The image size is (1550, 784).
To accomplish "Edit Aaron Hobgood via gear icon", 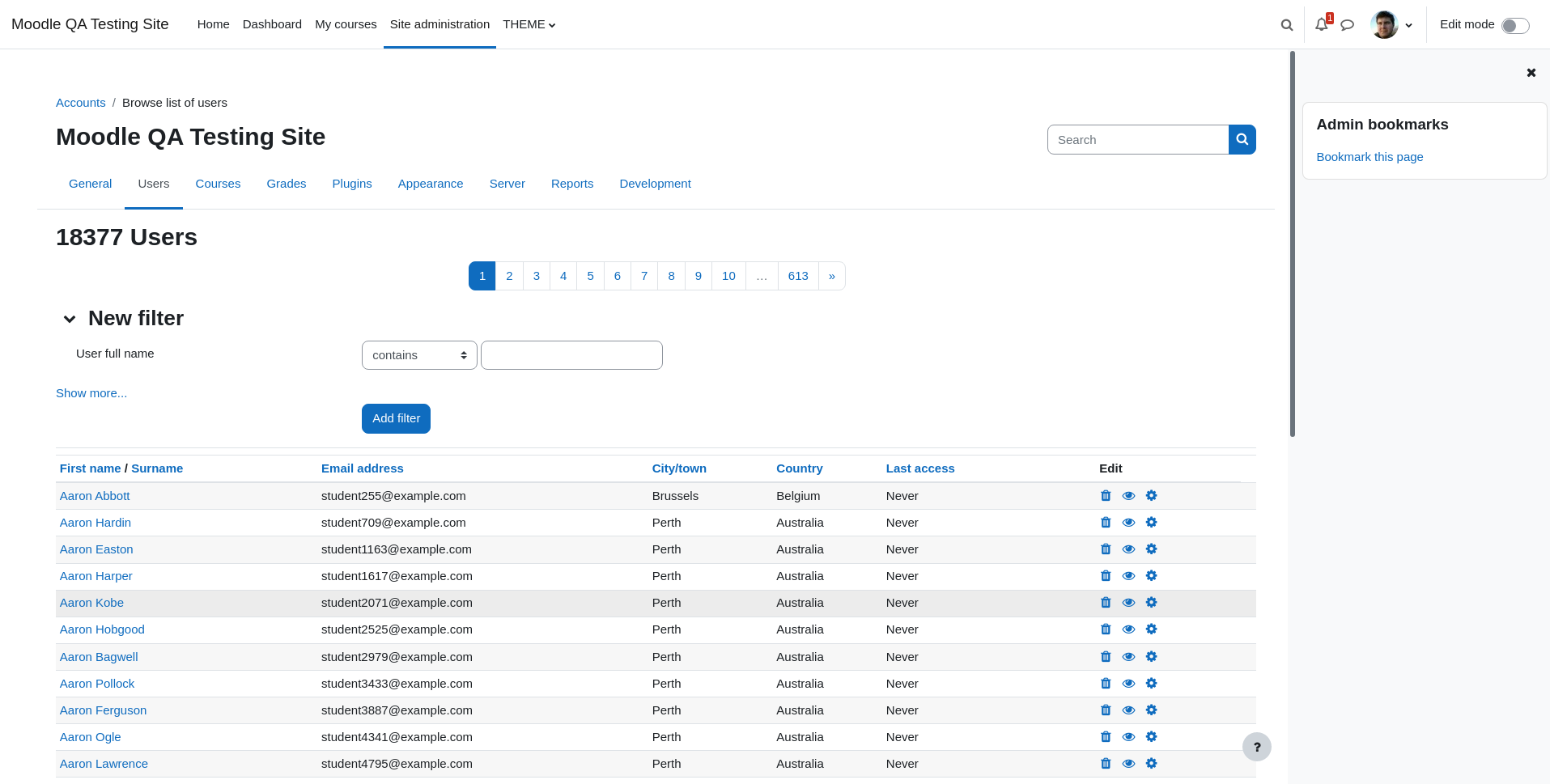I will [x=1152, y=629].
